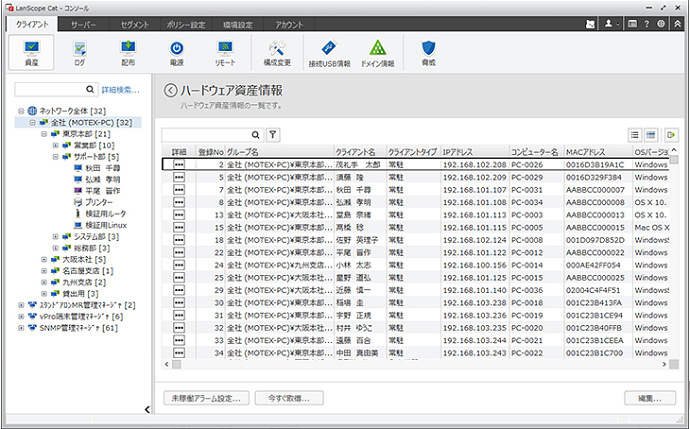Select 名古屋支店 [1] in the tree
The image size is (690, 429).
88,271
